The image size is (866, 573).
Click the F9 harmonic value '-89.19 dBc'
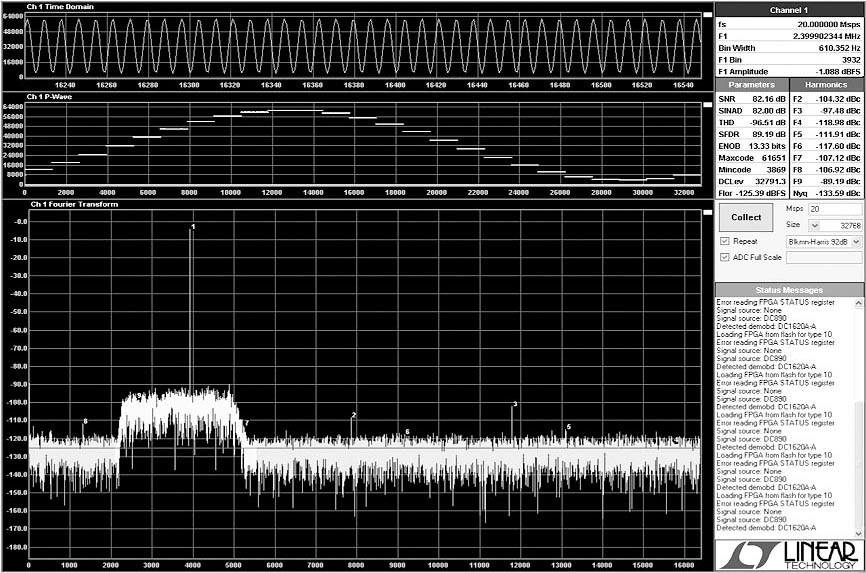coord(841,181)
